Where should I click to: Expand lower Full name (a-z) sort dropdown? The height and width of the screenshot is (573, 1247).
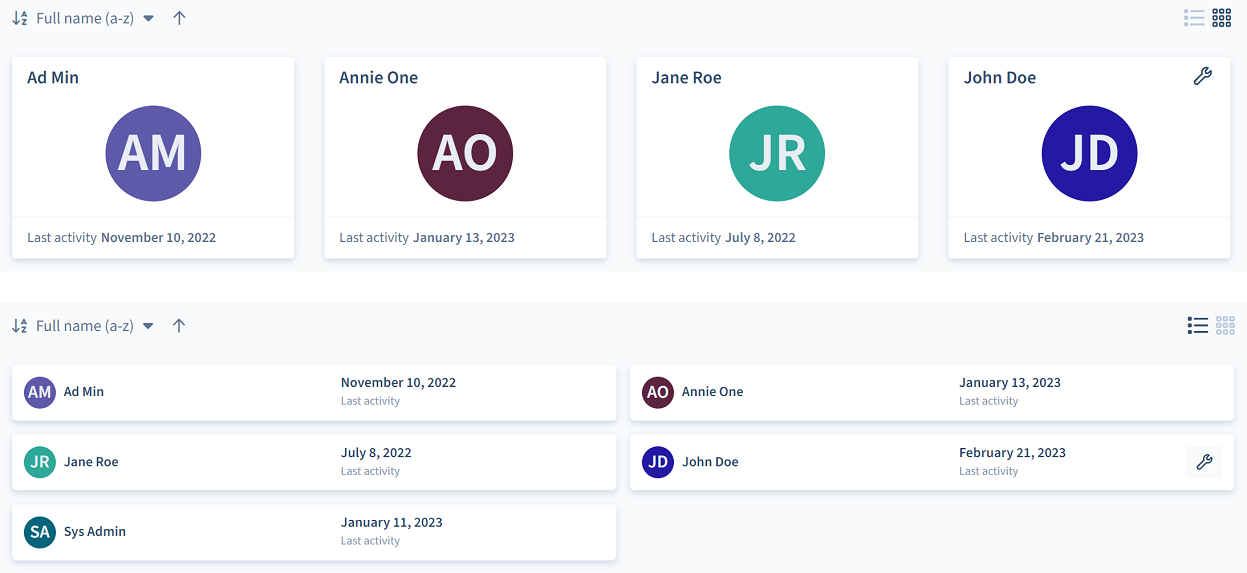click(95, 326)
